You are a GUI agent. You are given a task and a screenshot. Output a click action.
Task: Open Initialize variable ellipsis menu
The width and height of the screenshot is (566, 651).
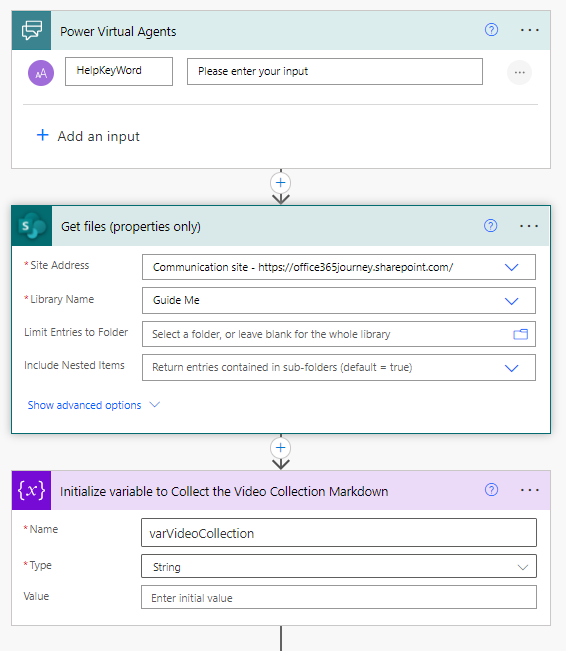[x=529, y=490]
